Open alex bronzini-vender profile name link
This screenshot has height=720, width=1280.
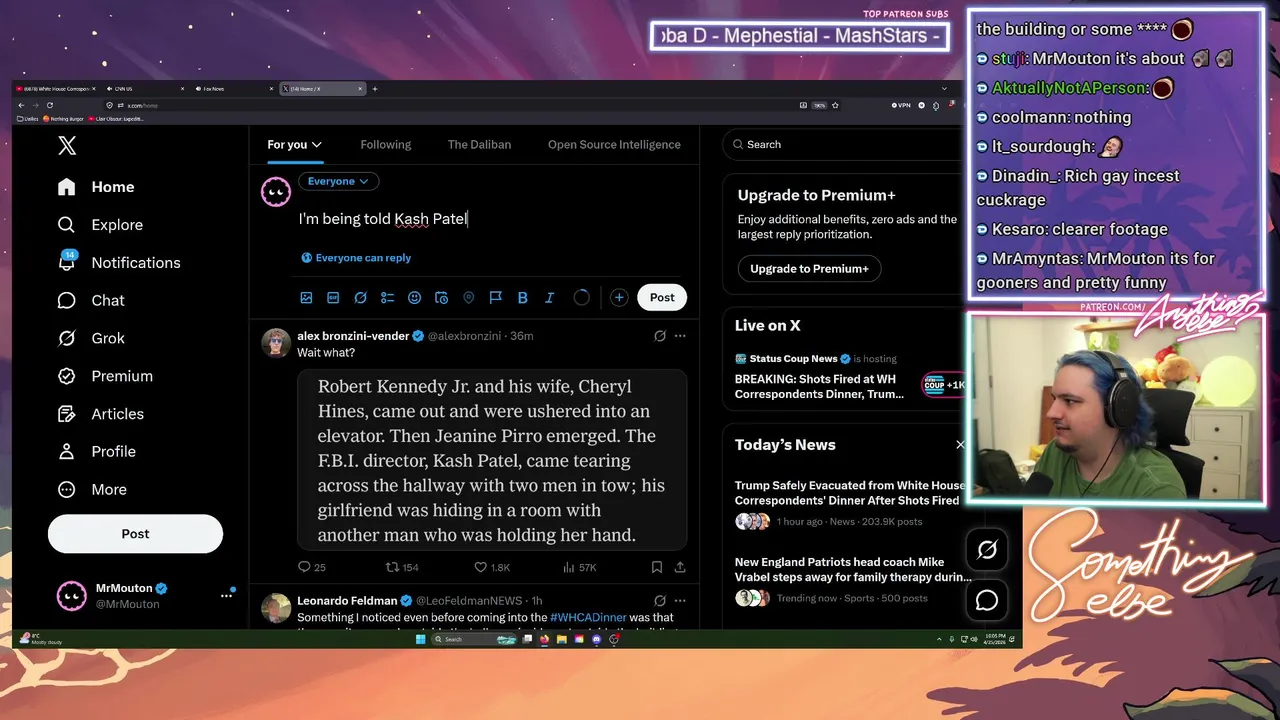tap(354, 336)
